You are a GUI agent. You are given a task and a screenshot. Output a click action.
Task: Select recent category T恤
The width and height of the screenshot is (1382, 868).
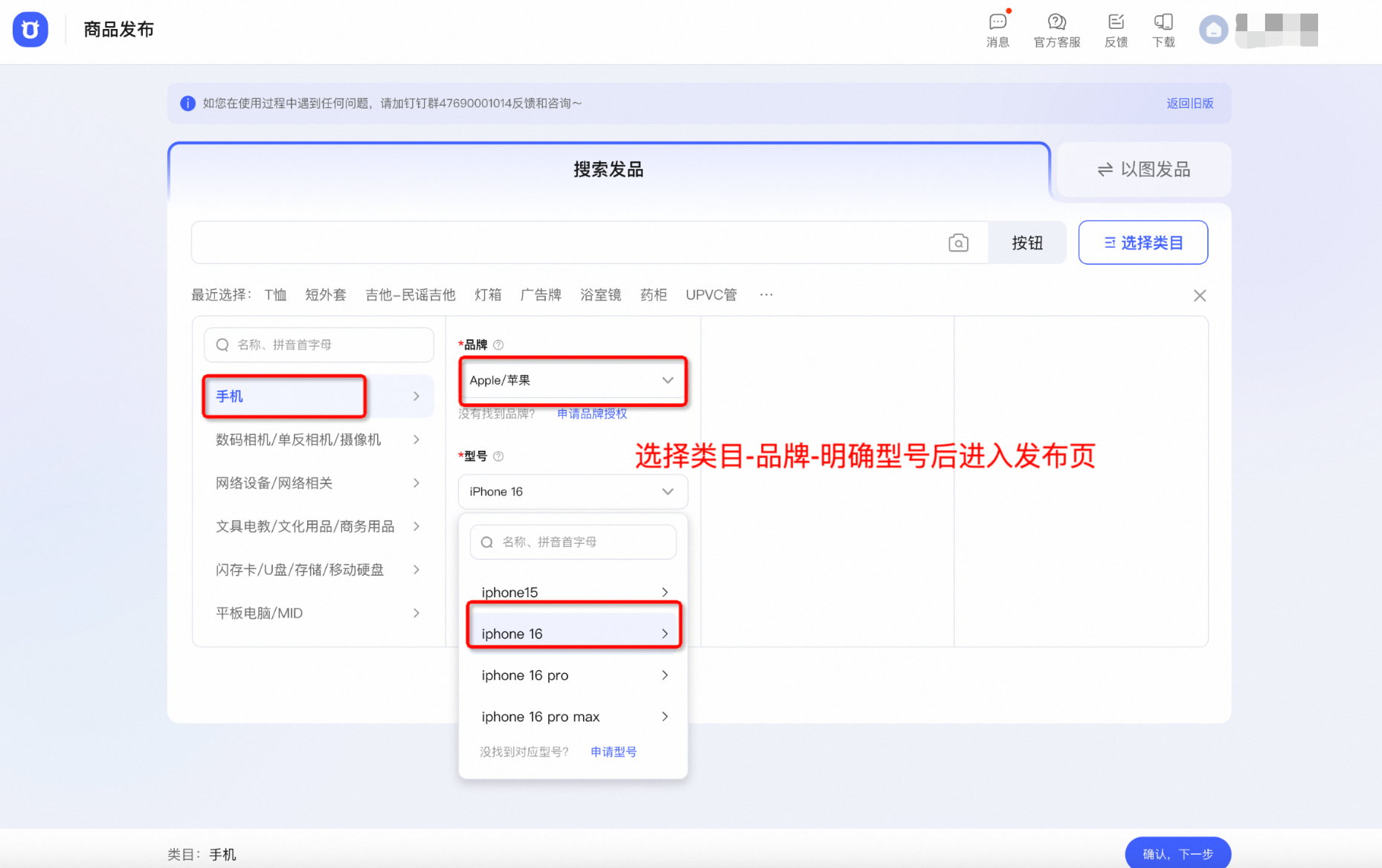(x=275, y=295)
